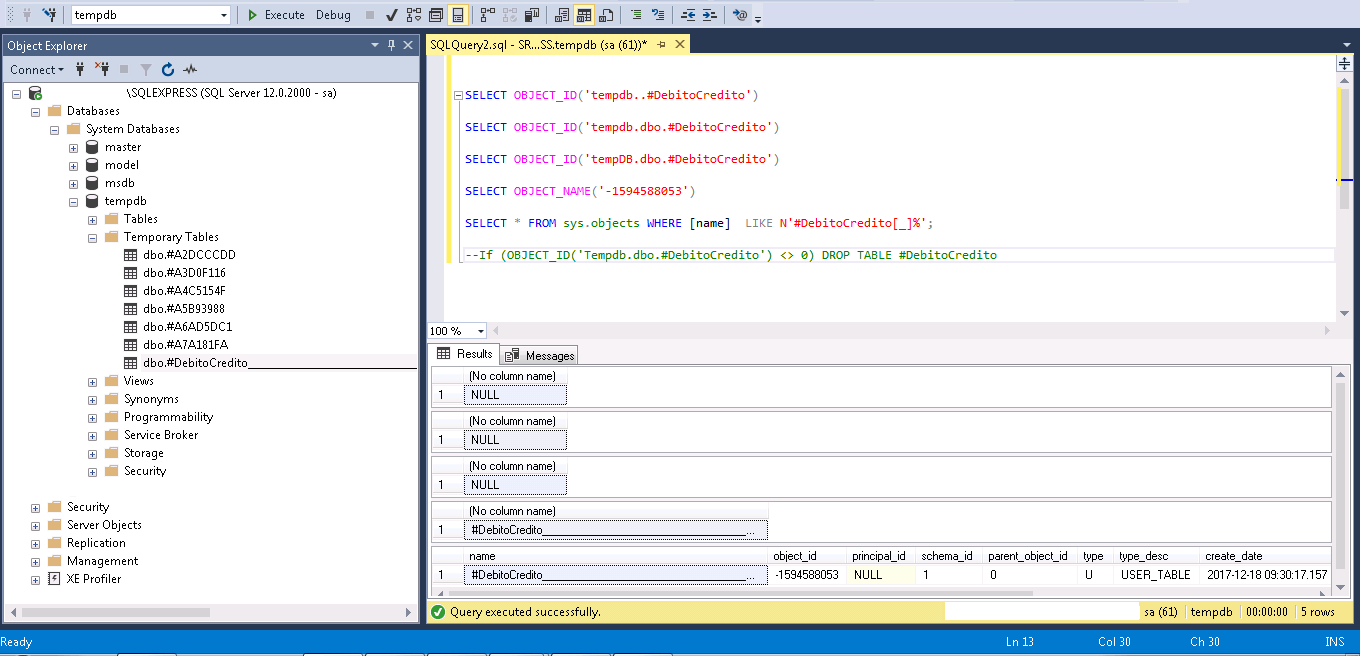Toggle IntelliSense on the query toolbar

[x=458, y=14]
